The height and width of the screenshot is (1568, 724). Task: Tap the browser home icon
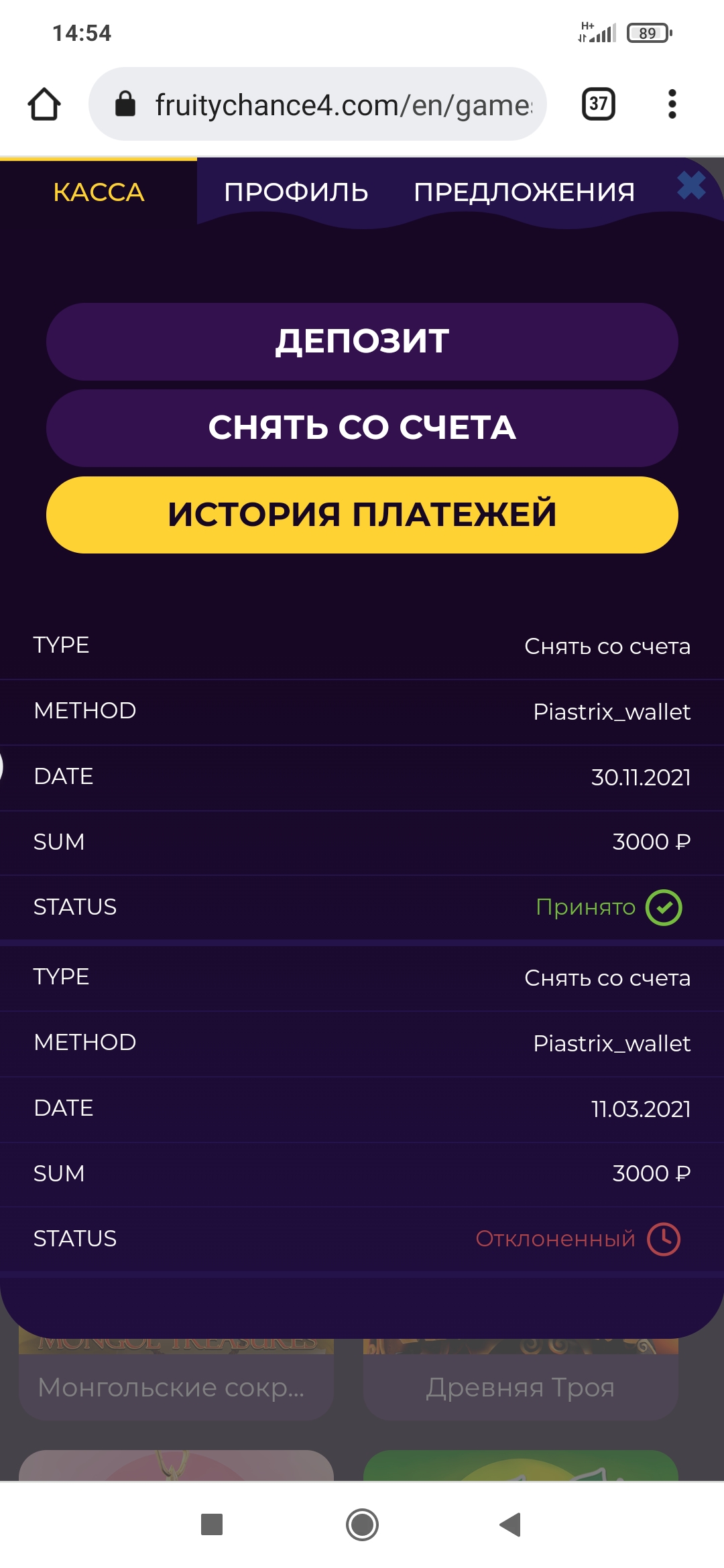(44, 105)
